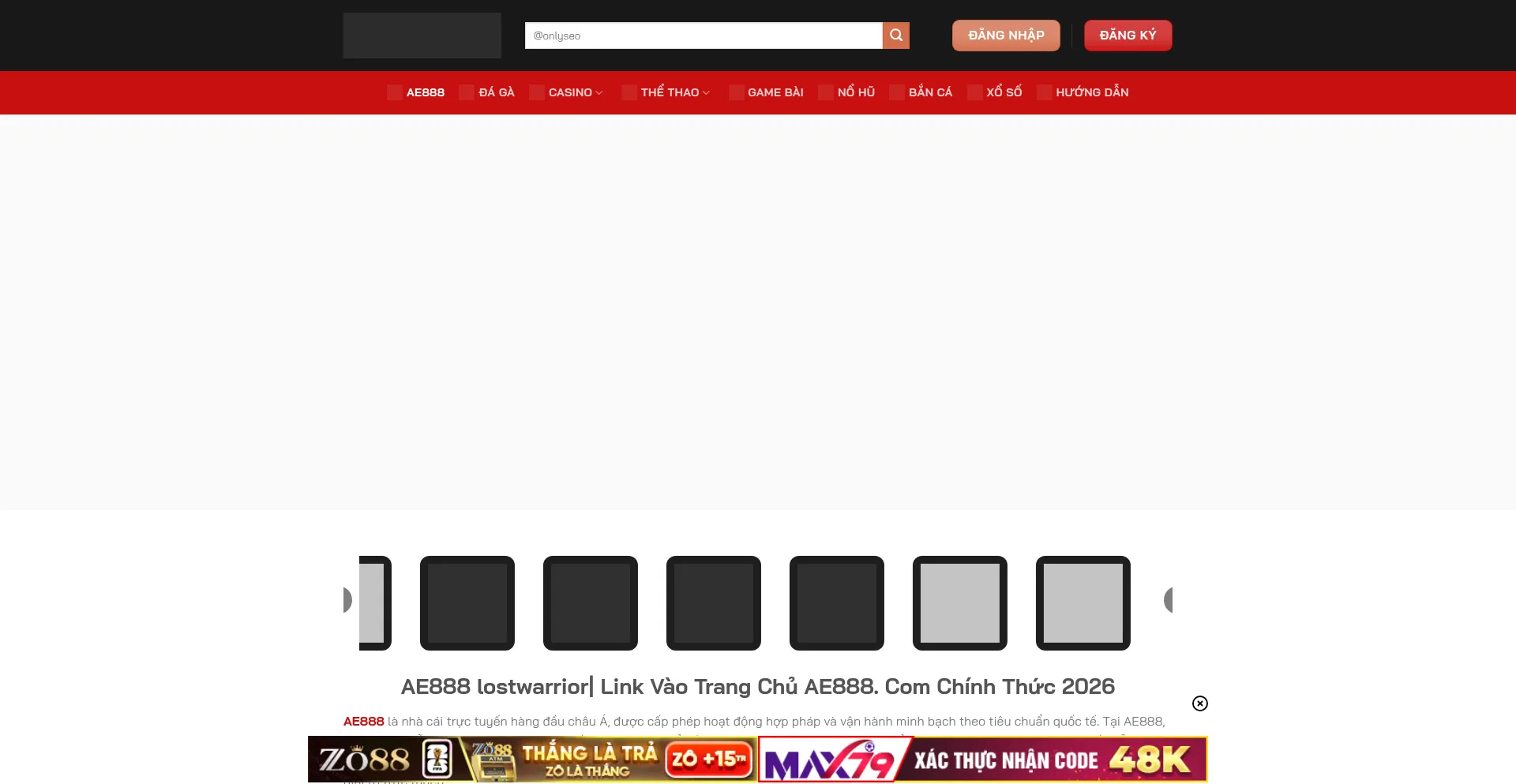Click the icon beside ĐÁ GÀ menu label

pyautogui.click(x=467, y=92)
